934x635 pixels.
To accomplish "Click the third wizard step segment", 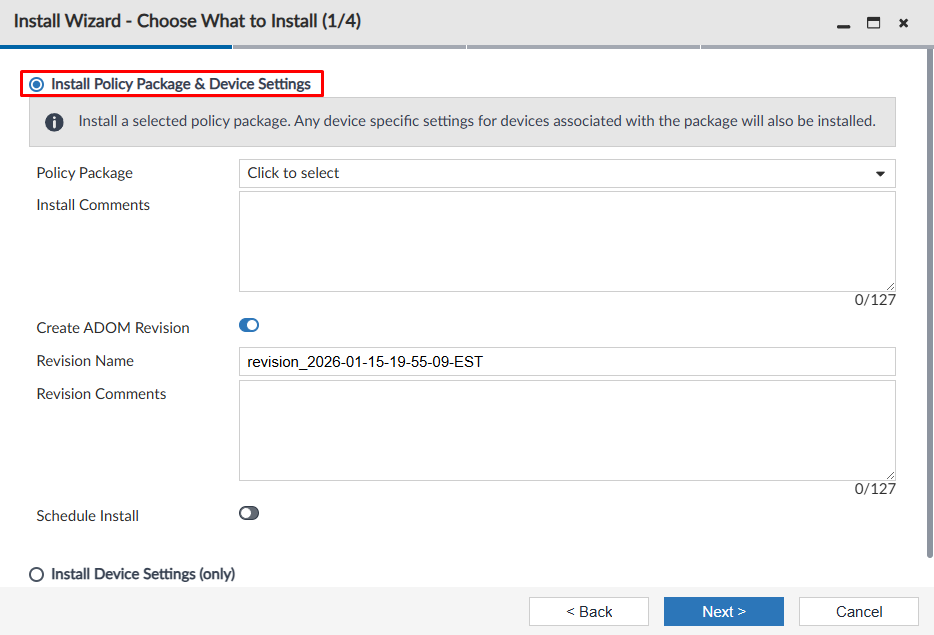I will tap(584, 45).
